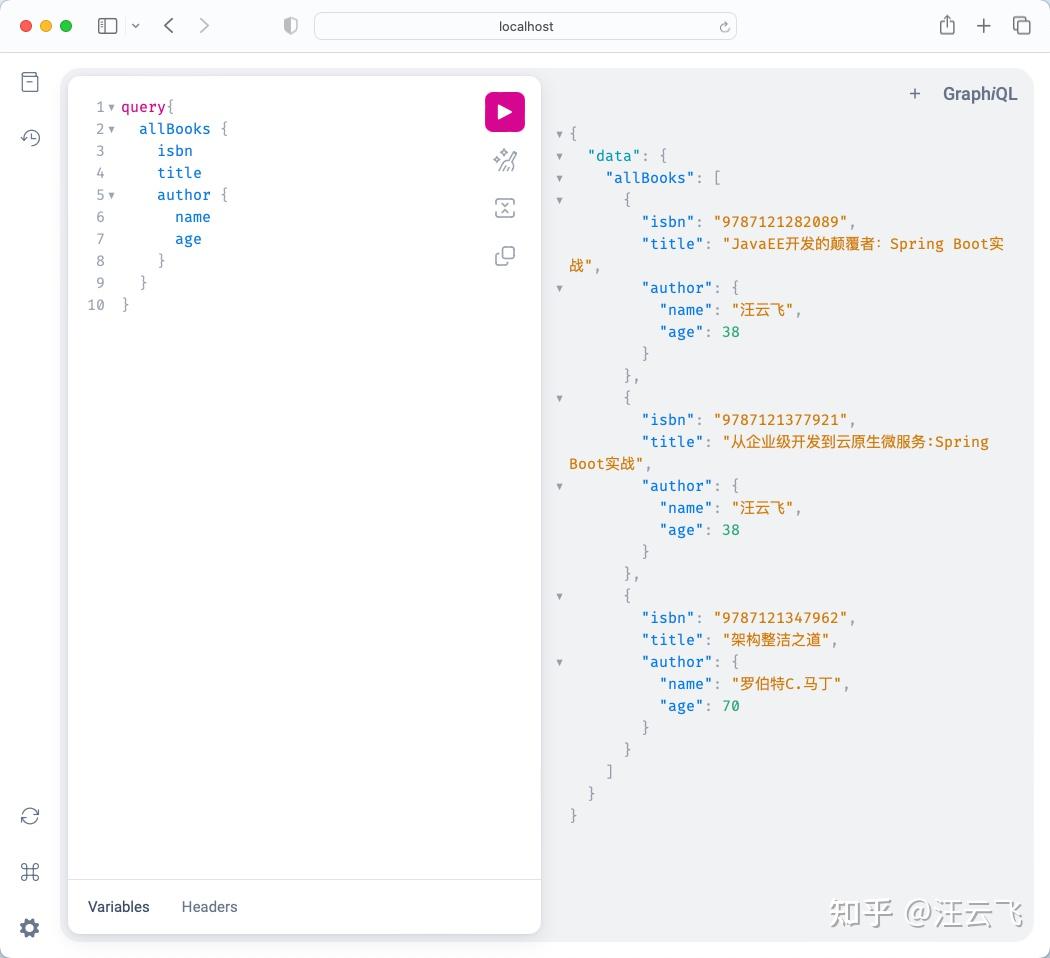Screen dimensions: 1050x958
Task: Open the Short Keys keyboard shortcuts dialog
Action: tap(29, 872)
